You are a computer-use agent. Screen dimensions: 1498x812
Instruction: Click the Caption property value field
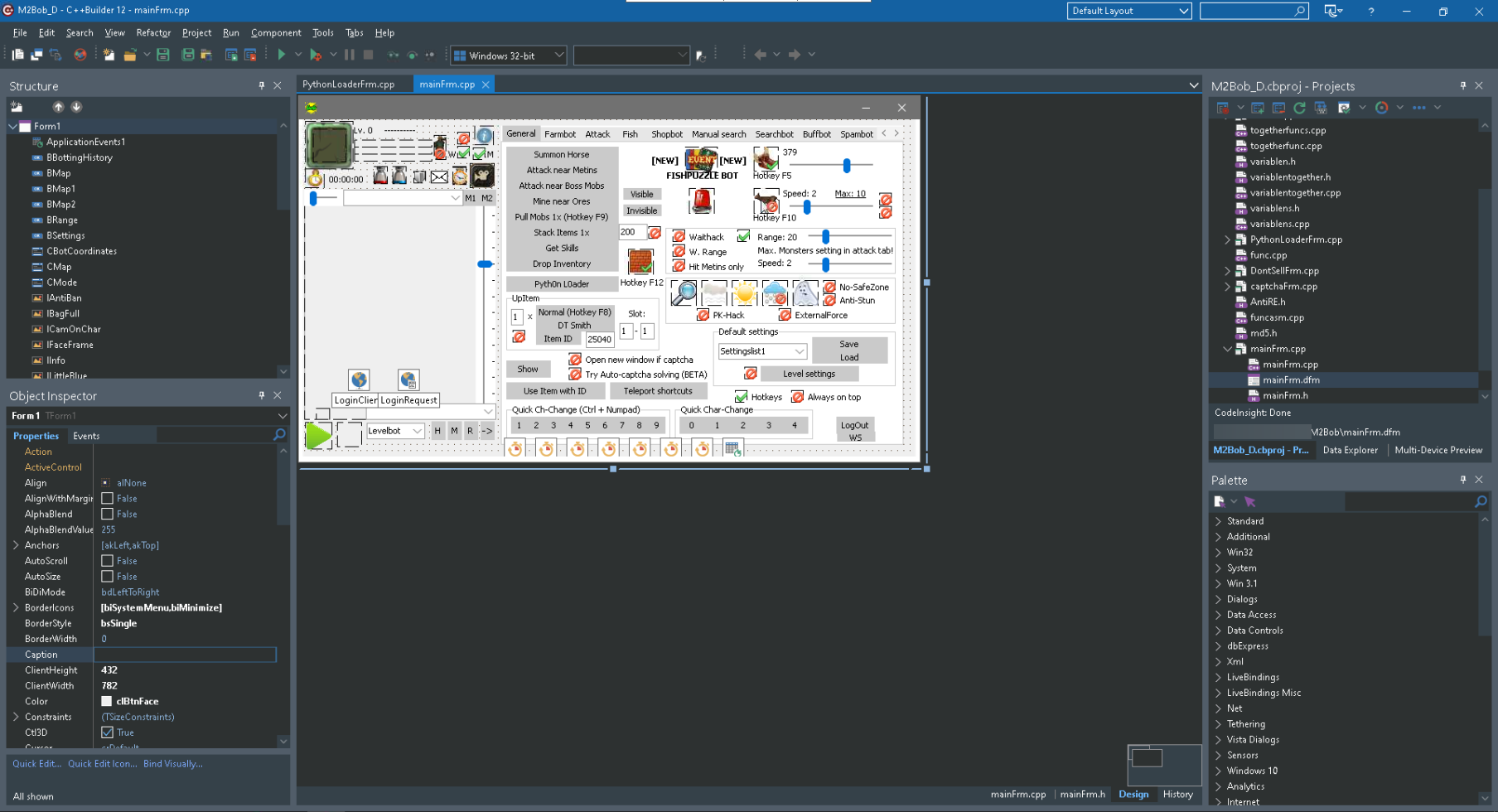pos(186,655)
